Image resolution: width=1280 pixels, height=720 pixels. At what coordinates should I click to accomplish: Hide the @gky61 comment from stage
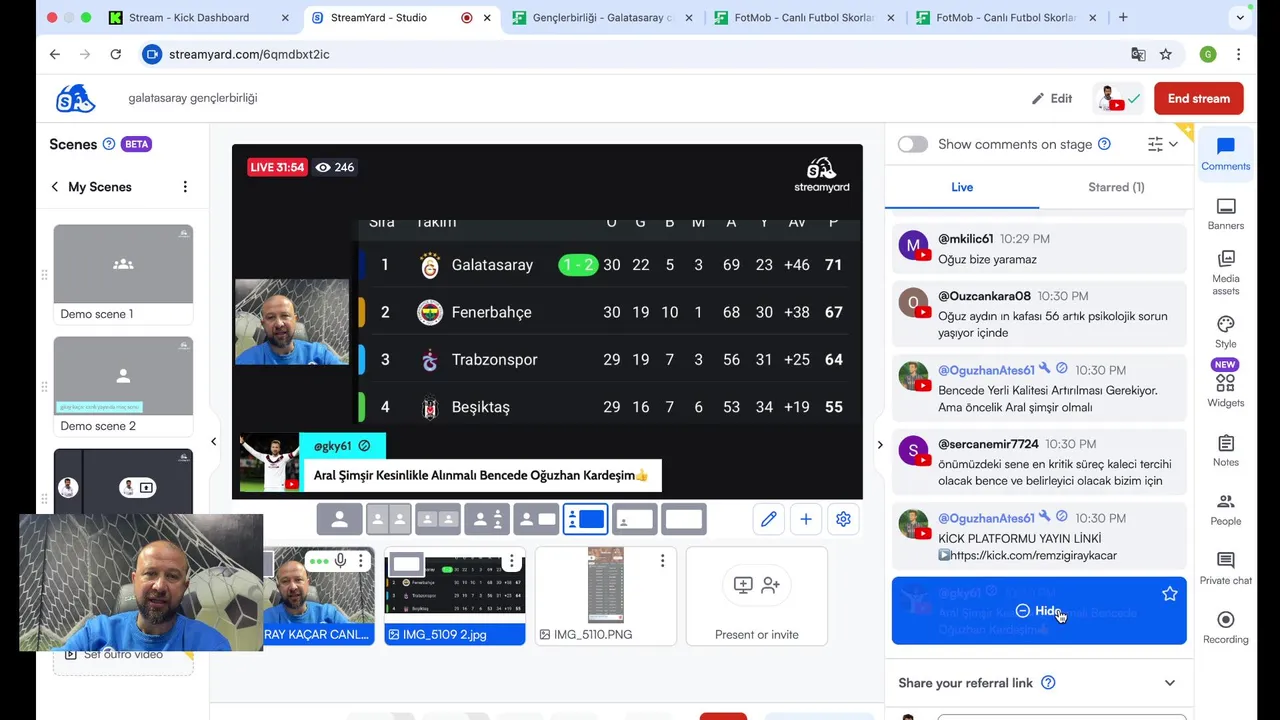click(1039, 611)
